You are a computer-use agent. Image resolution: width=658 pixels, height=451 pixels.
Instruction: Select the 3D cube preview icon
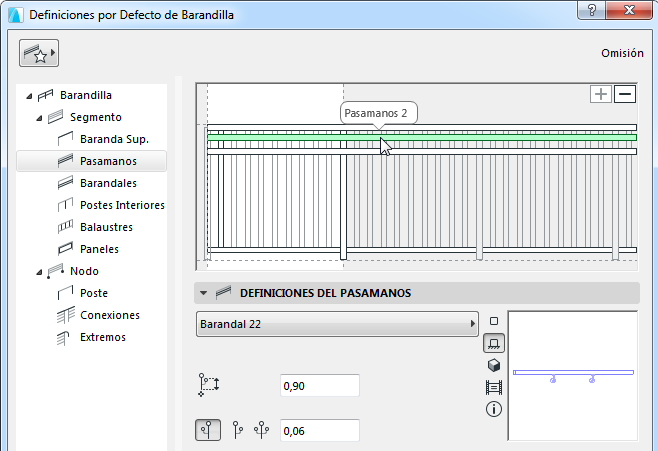[494, 365]
